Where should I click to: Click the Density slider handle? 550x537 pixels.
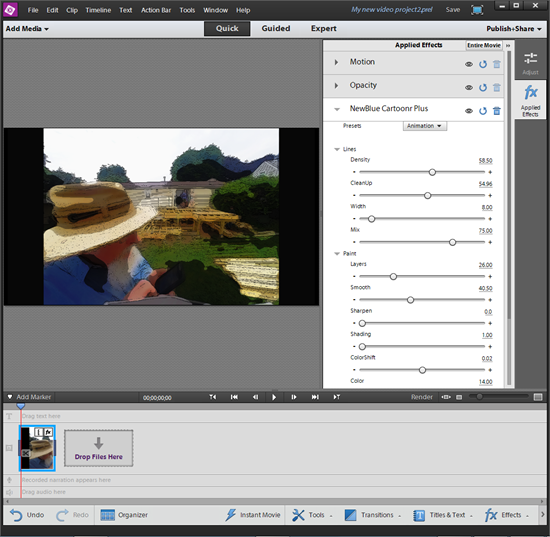click(x=432, y=172)
